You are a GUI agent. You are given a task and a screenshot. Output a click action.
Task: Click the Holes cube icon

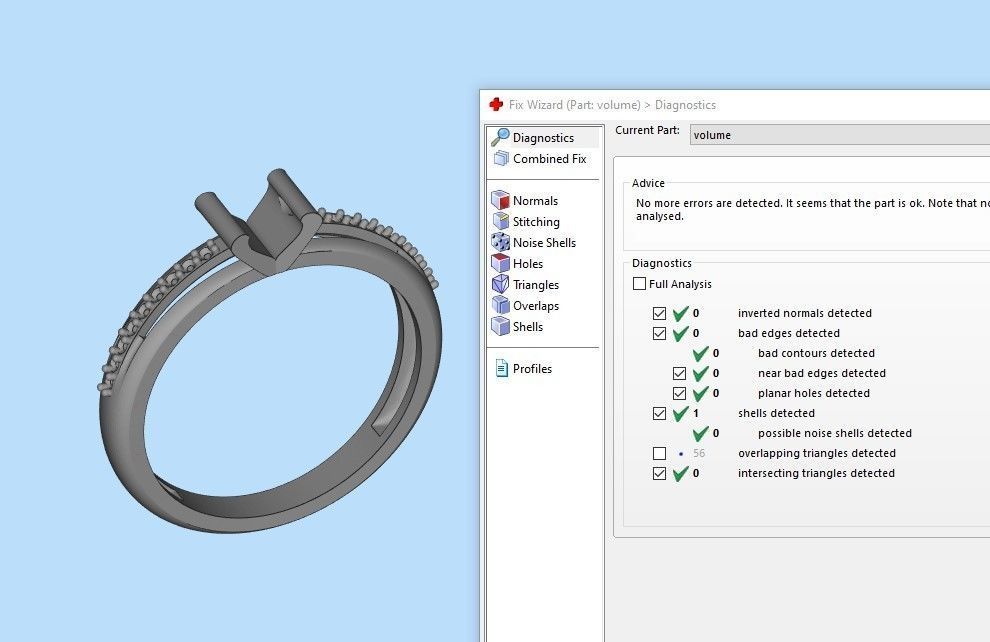[x=500, y=263]
